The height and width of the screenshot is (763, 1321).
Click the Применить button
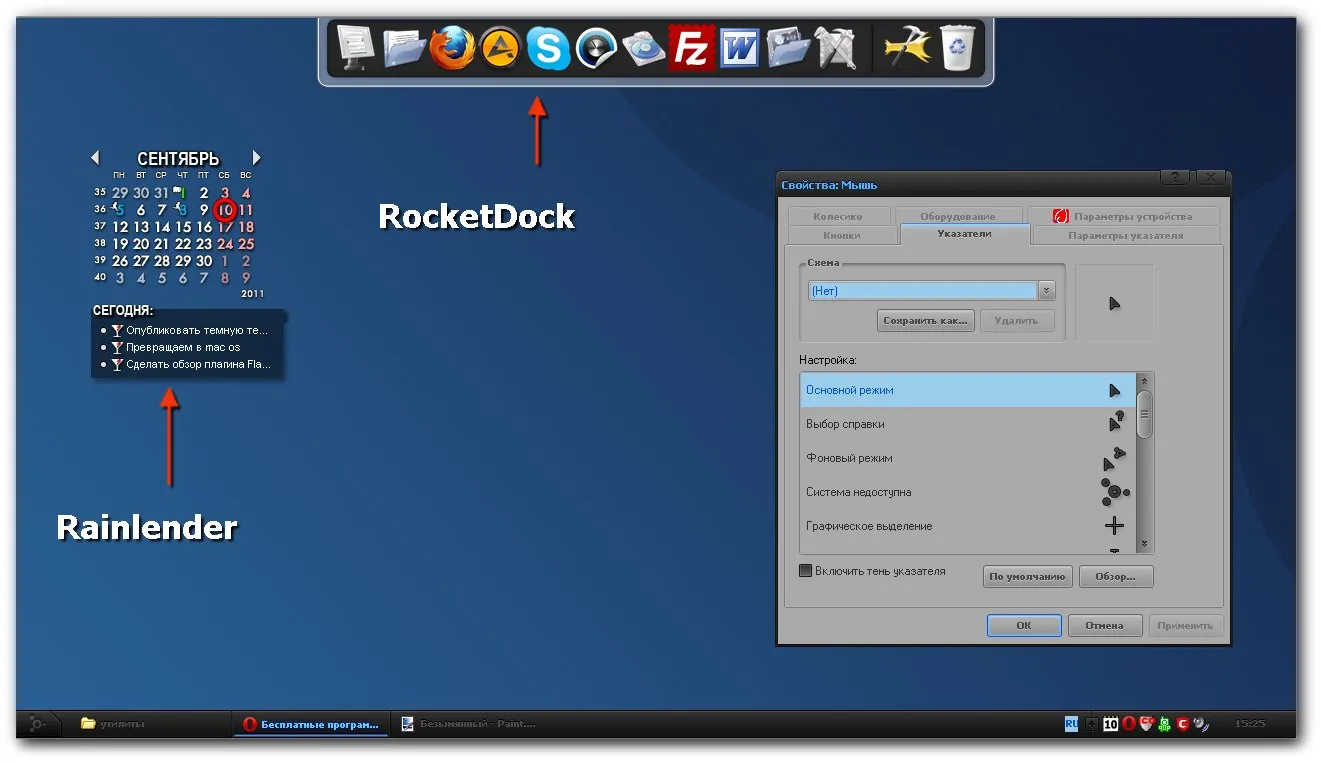click(1186, 625)
